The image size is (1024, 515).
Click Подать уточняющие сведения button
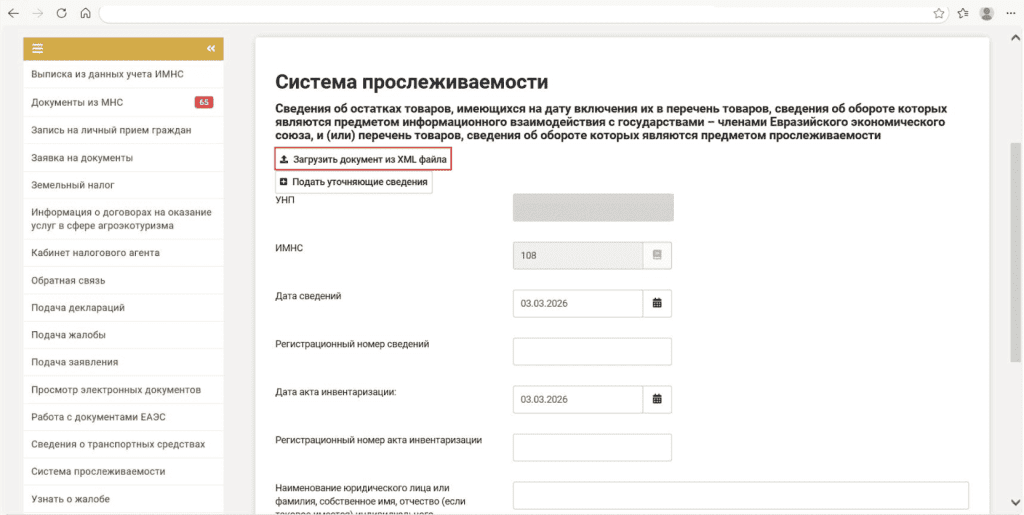353,182
